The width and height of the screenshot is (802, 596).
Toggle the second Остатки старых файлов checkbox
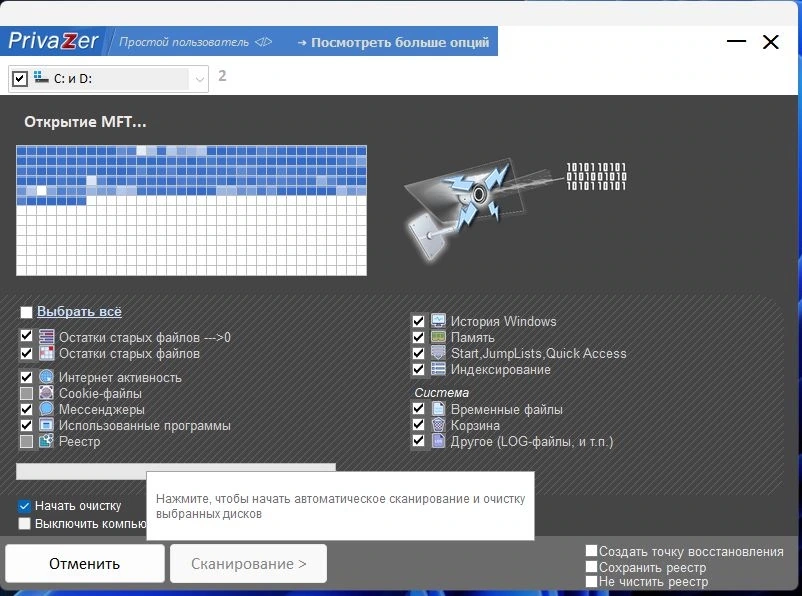[26, 353]
